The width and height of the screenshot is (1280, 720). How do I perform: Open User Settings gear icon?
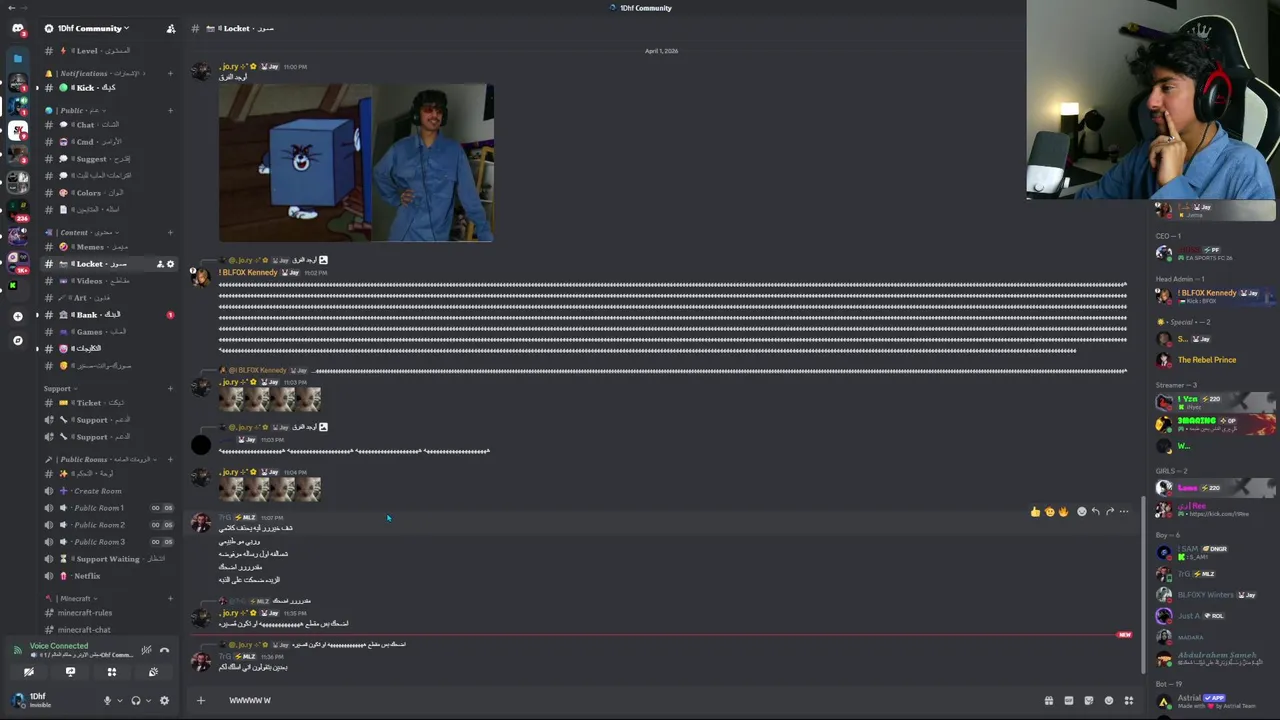[164, 700]
